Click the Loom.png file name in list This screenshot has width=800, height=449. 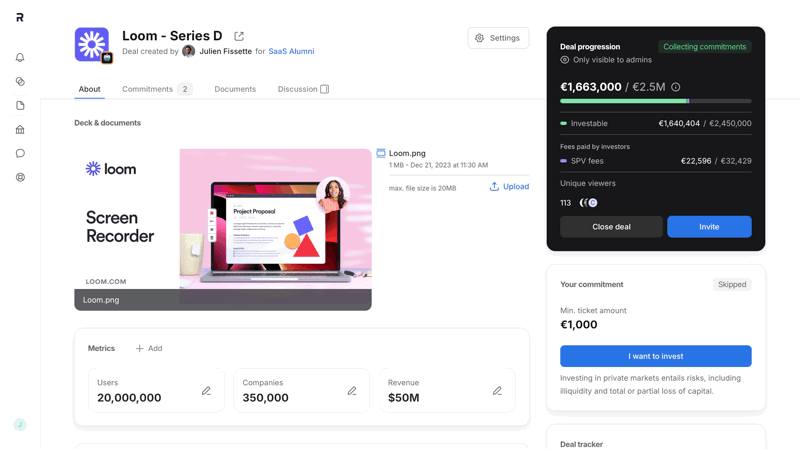coord(407,153)
